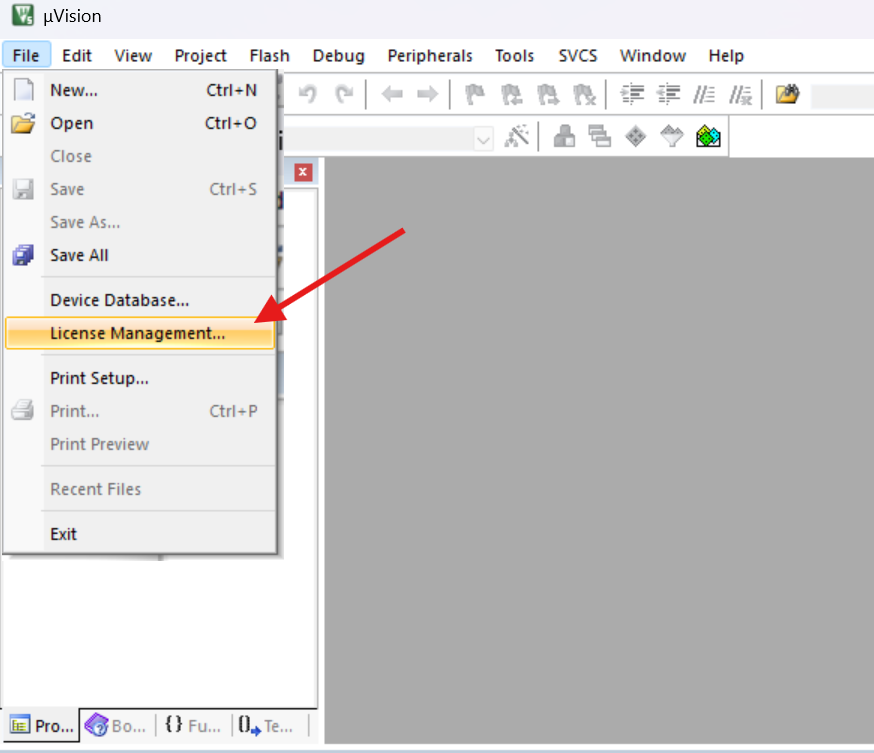The width and height of the screenshot is (874, 753).
Task: Open the Flash menu
Action: coord(269,56)
